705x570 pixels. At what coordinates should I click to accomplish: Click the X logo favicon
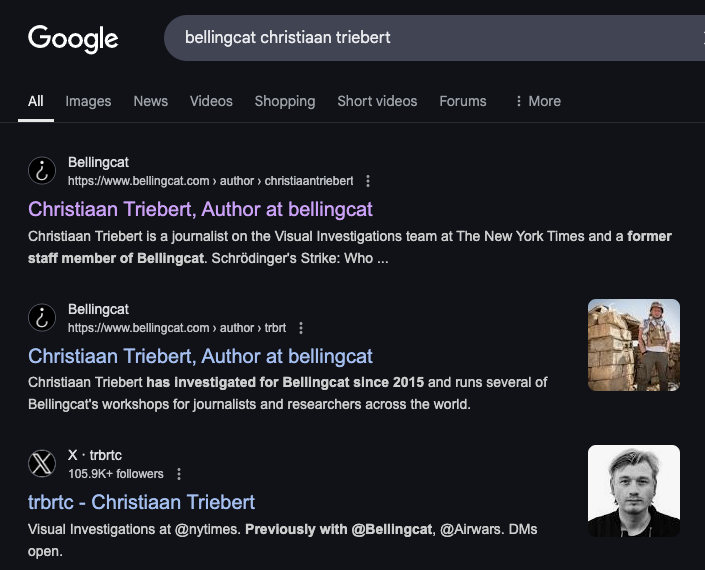click(42, 464)
